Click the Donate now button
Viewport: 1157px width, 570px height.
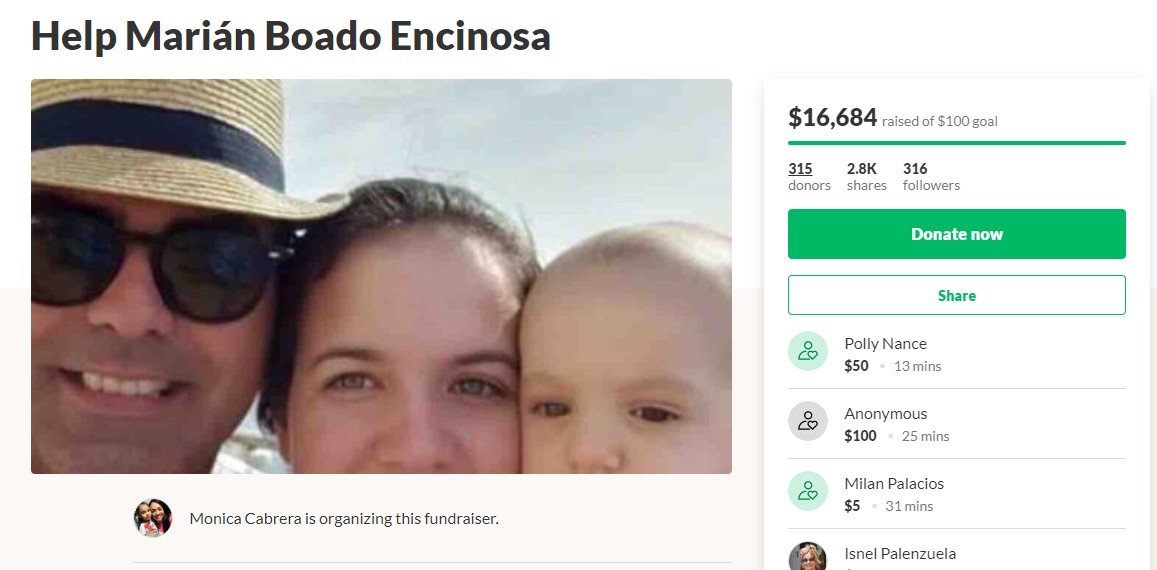(956, 234)
